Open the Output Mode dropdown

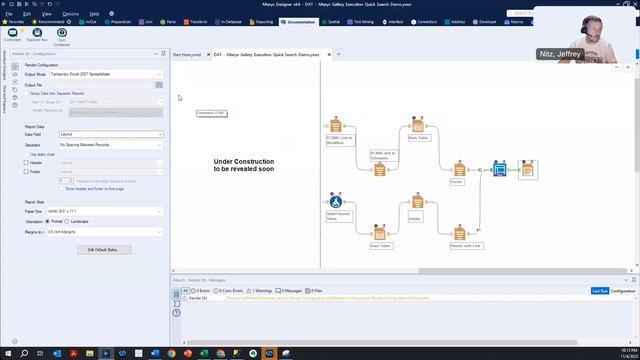[106, 74]
